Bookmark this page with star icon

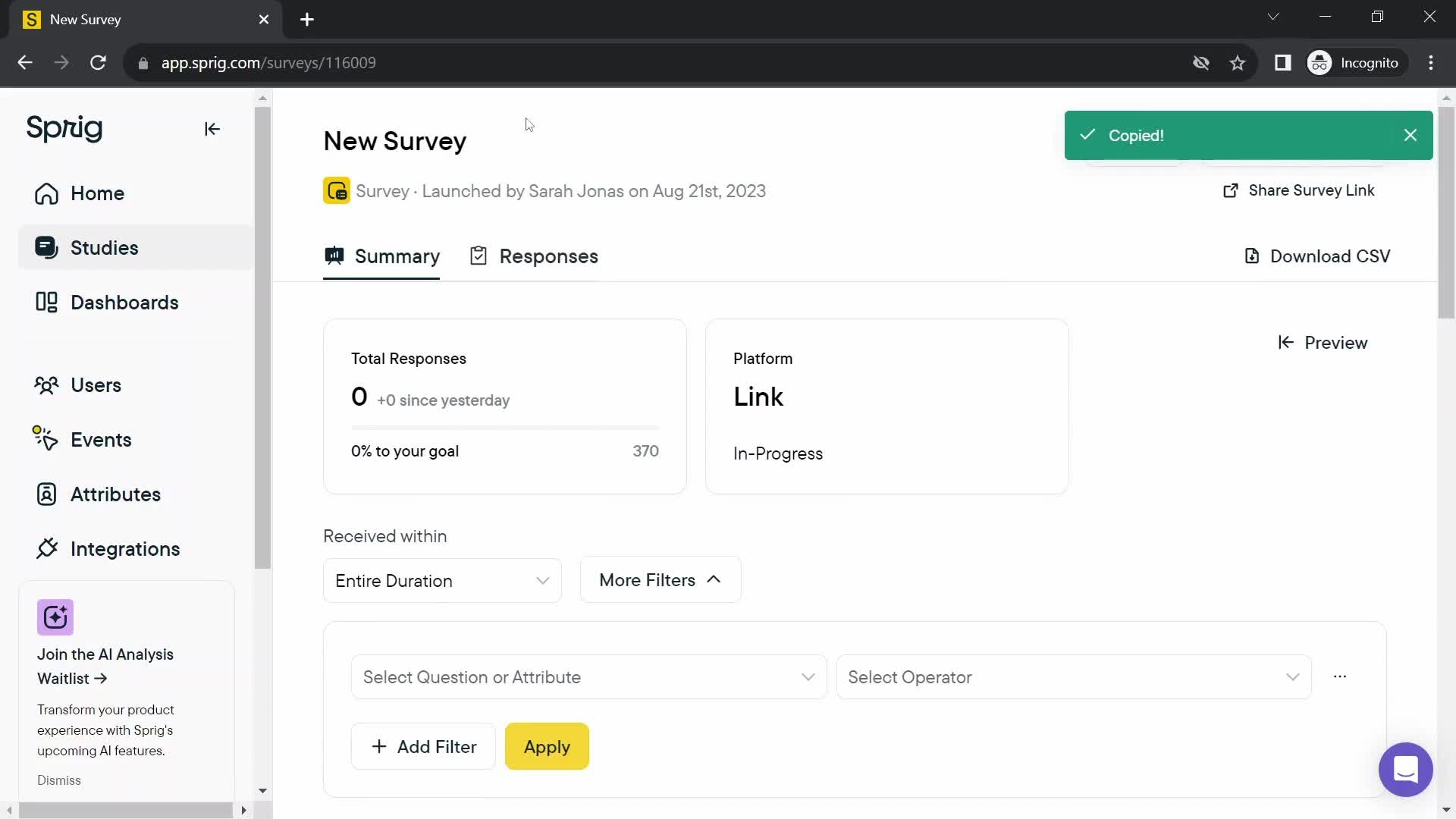(1238, 63)
